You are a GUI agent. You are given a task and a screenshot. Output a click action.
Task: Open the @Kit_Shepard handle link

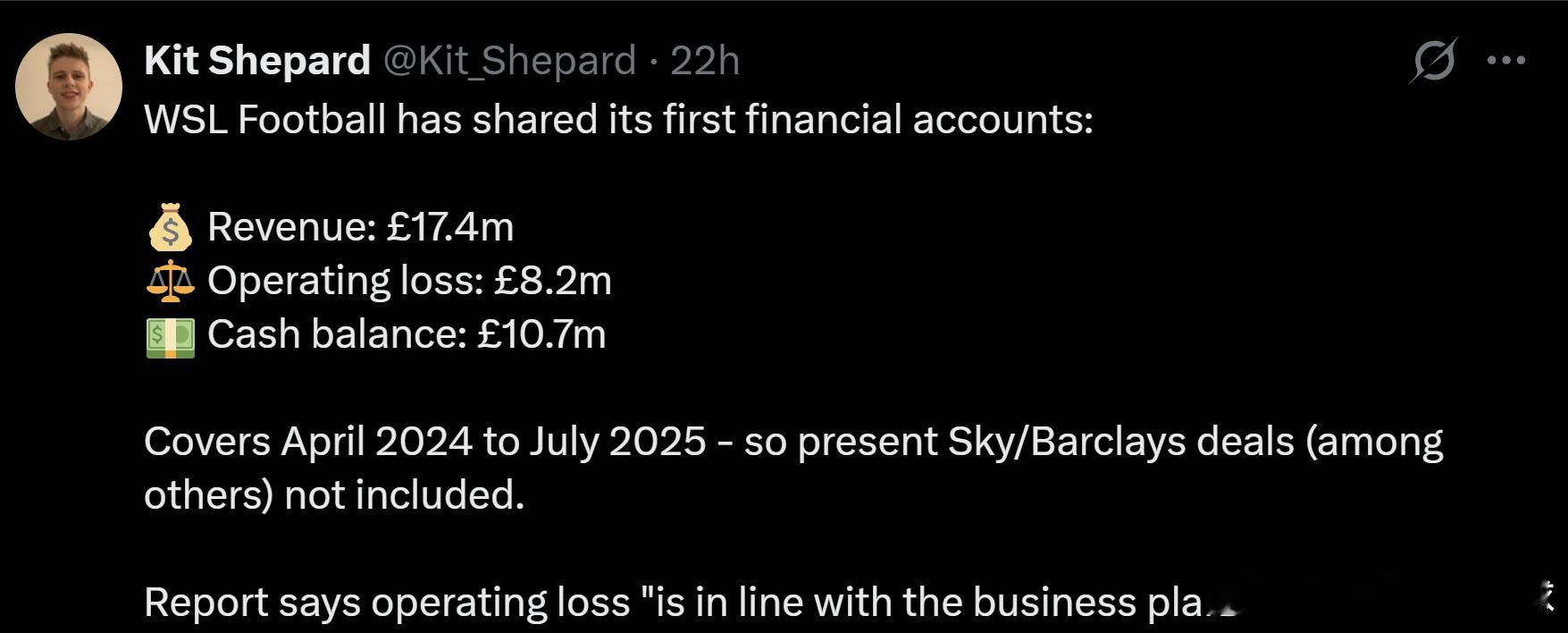(509, 61)
